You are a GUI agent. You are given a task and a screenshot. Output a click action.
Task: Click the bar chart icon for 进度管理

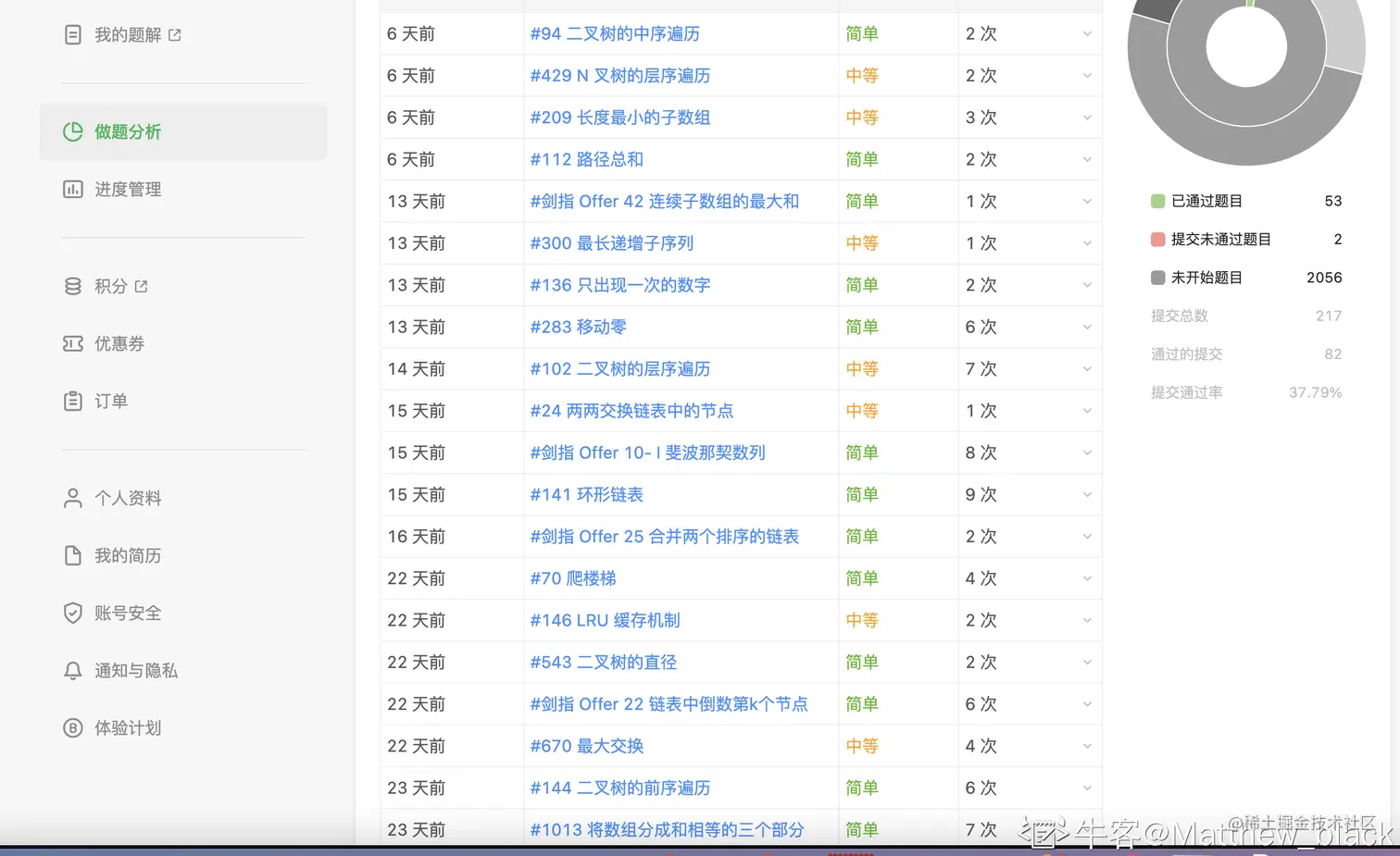73,189
